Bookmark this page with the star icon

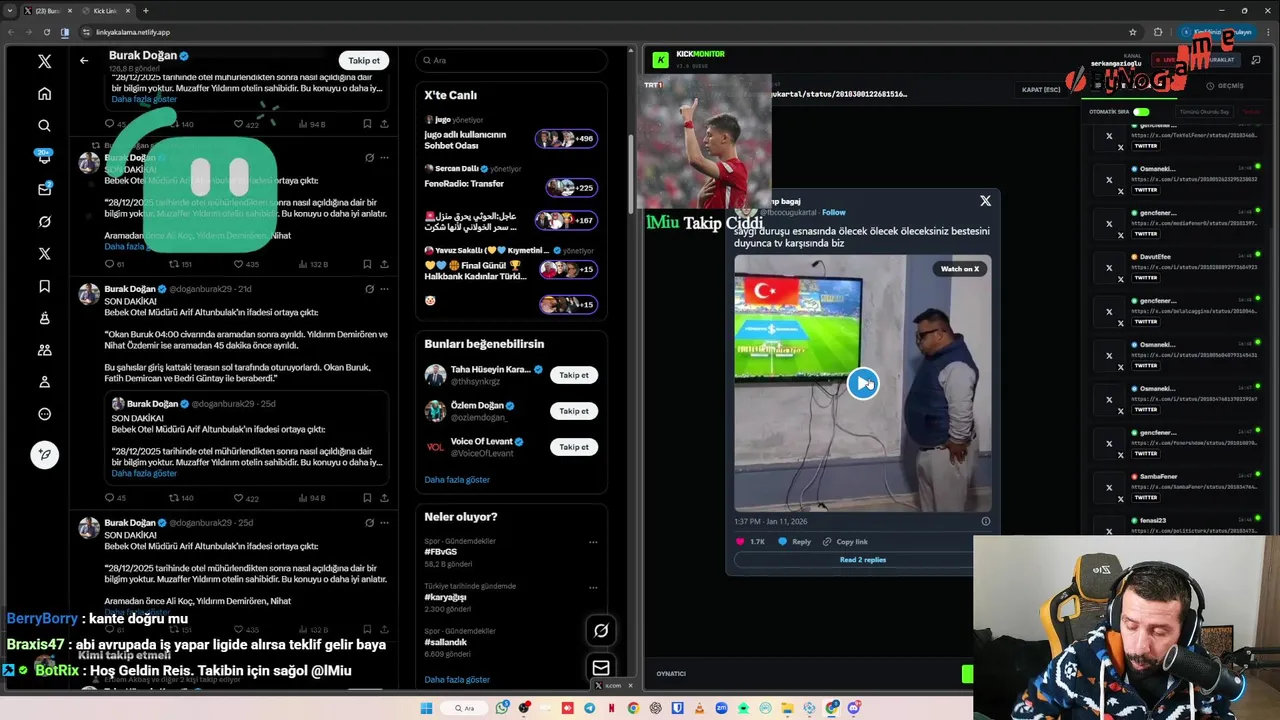coord(1132,32)
